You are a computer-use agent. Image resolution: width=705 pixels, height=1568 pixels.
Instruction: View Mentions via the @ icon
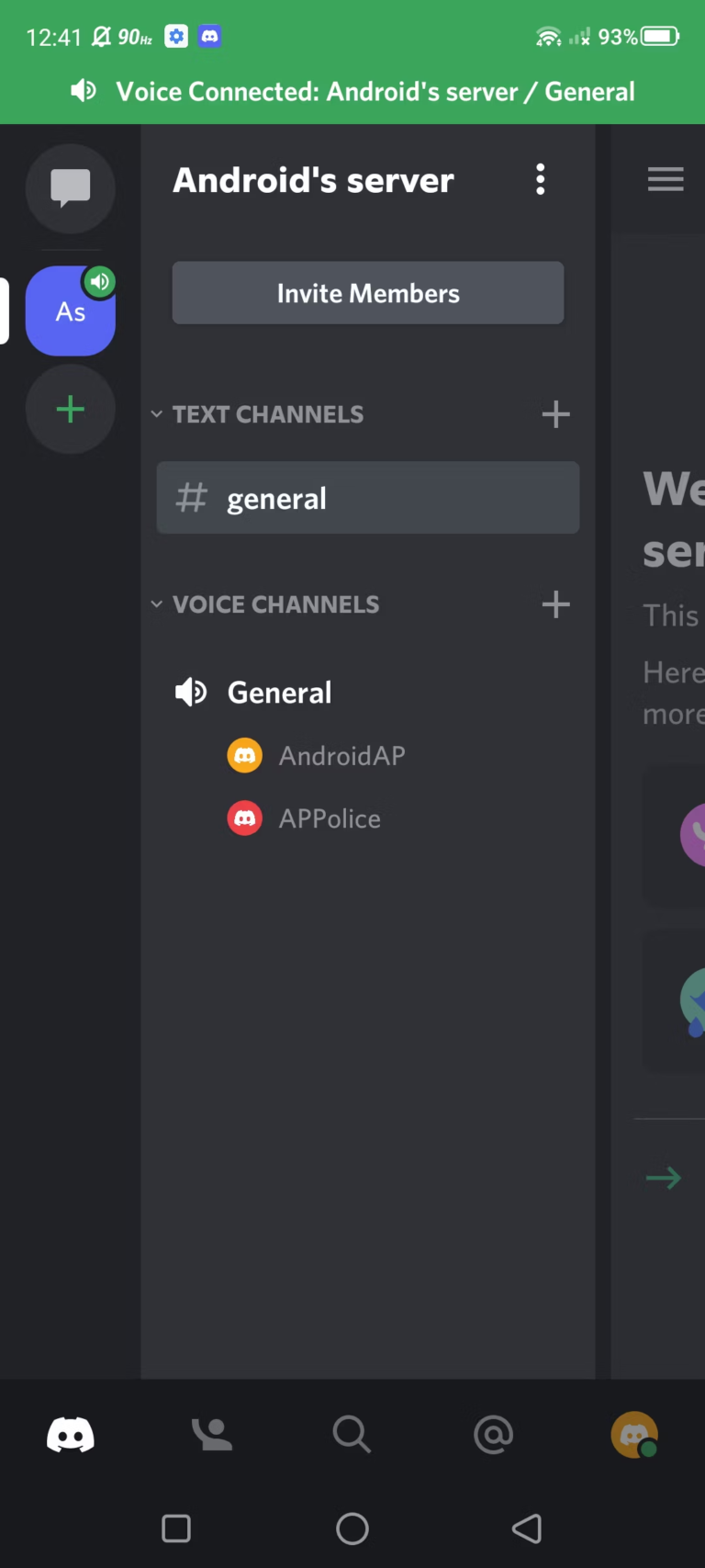click(x=493, y=1434)
